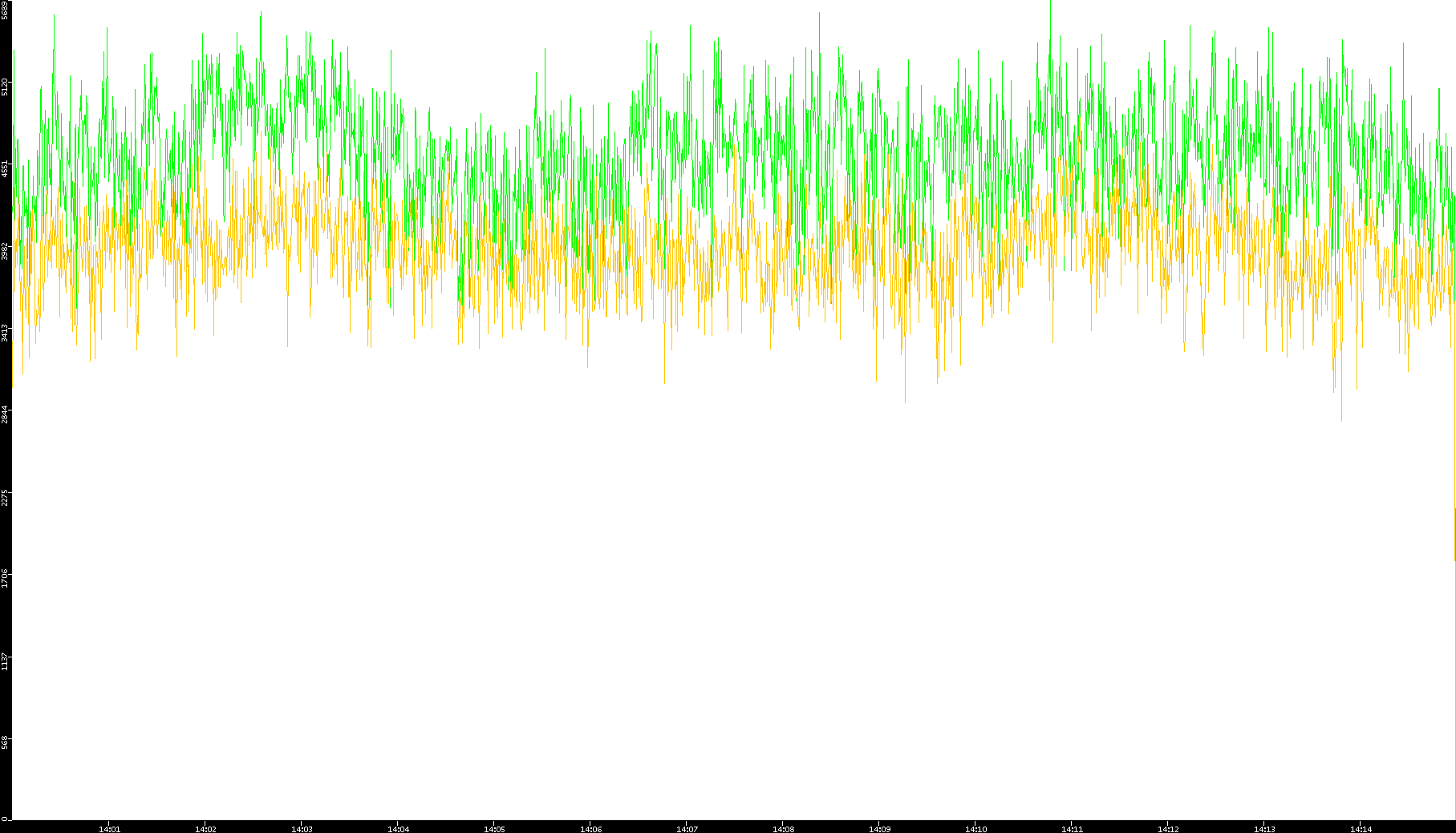Click the 14:11 time axis label
The image size is (1456, 833).
(x=1072, y=829)
